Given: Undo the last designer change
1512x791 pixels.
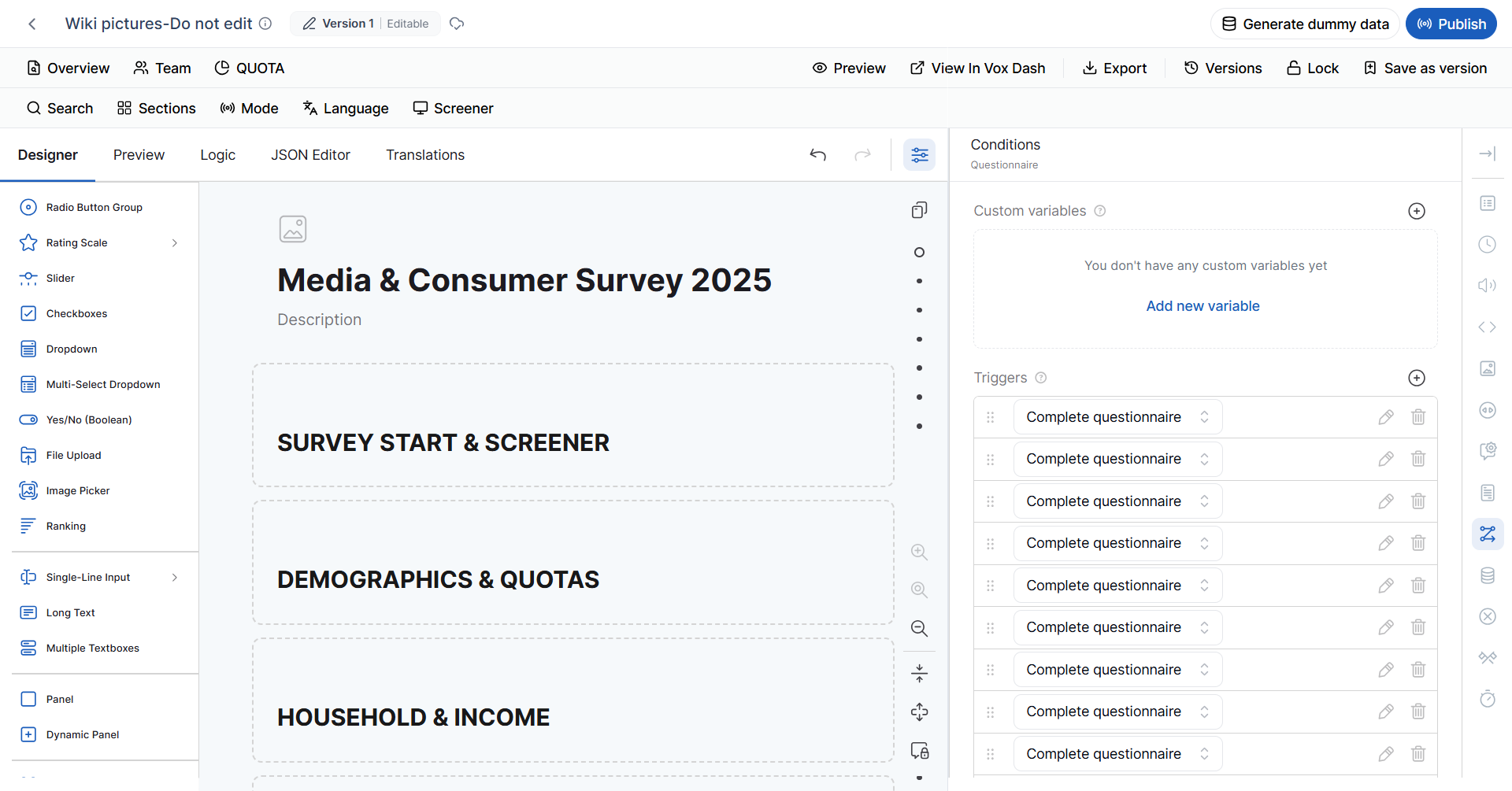Looking at the screenshot, I should [x=818, y=155].
